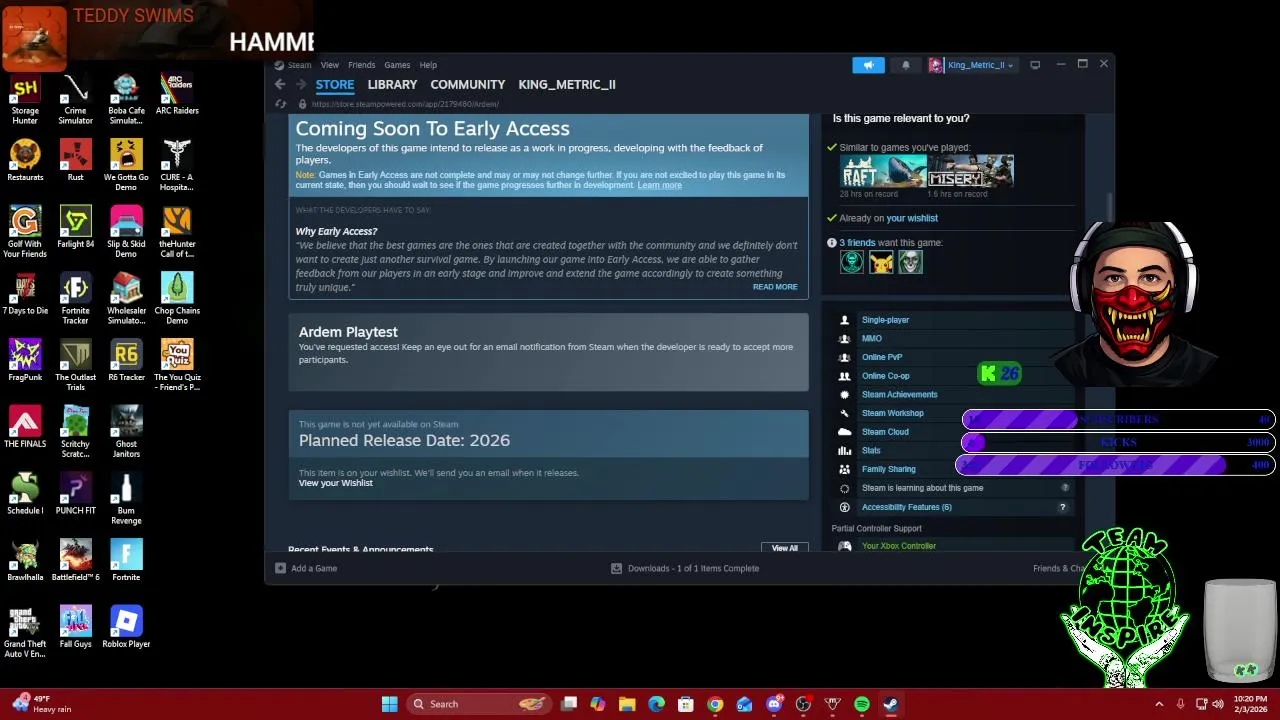1280x720 pixels.
Task: Open Microsoft Edge from the taskbar
Action: click(x=656, y=704)
